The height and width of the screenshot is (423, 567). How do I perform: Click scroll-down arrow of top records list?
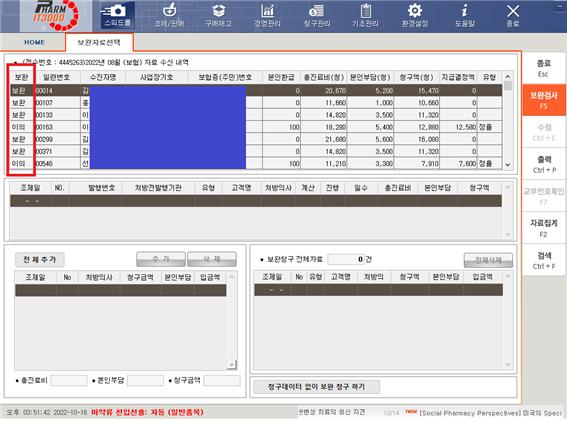[508, 164]
